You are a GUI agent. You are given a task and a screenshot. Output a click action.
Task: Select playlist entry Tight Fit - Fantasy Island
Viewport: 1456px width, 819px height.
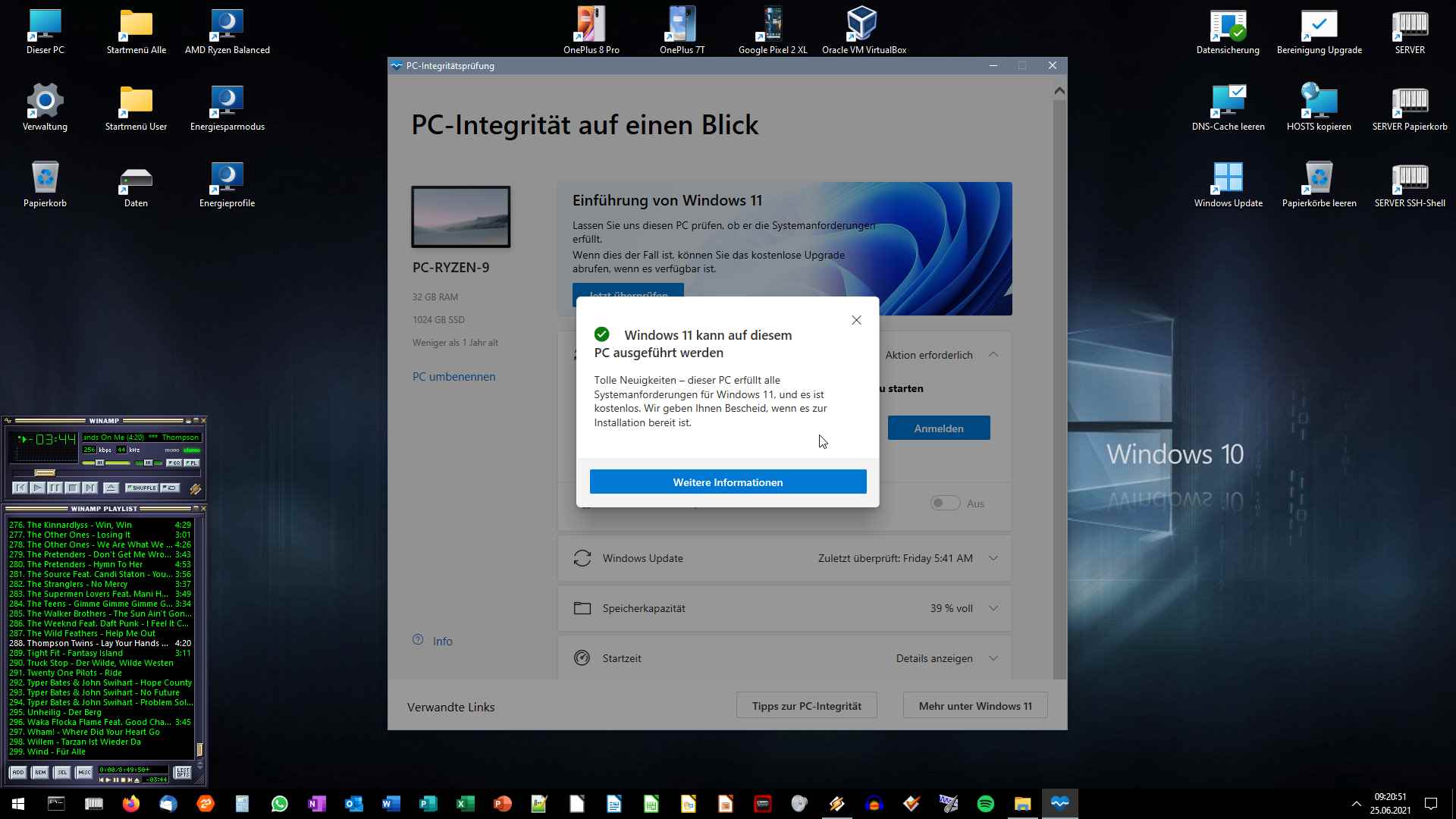(100, 653)
